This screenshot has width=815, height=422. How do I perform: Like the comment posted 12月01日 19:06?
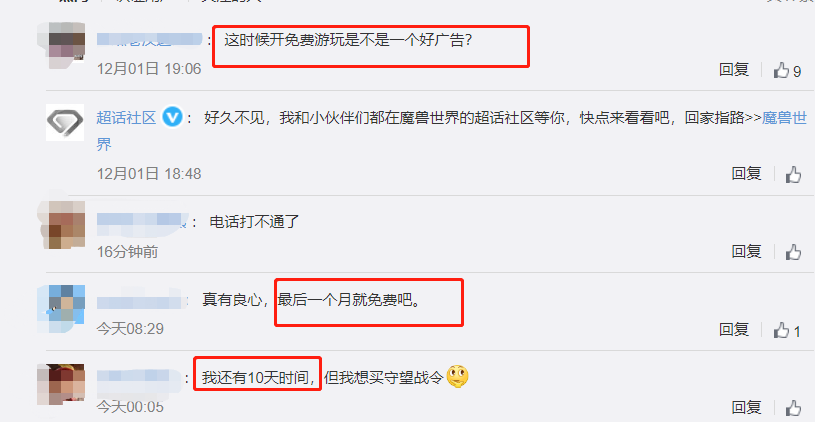pyautogui.click(x=787, y=70)
